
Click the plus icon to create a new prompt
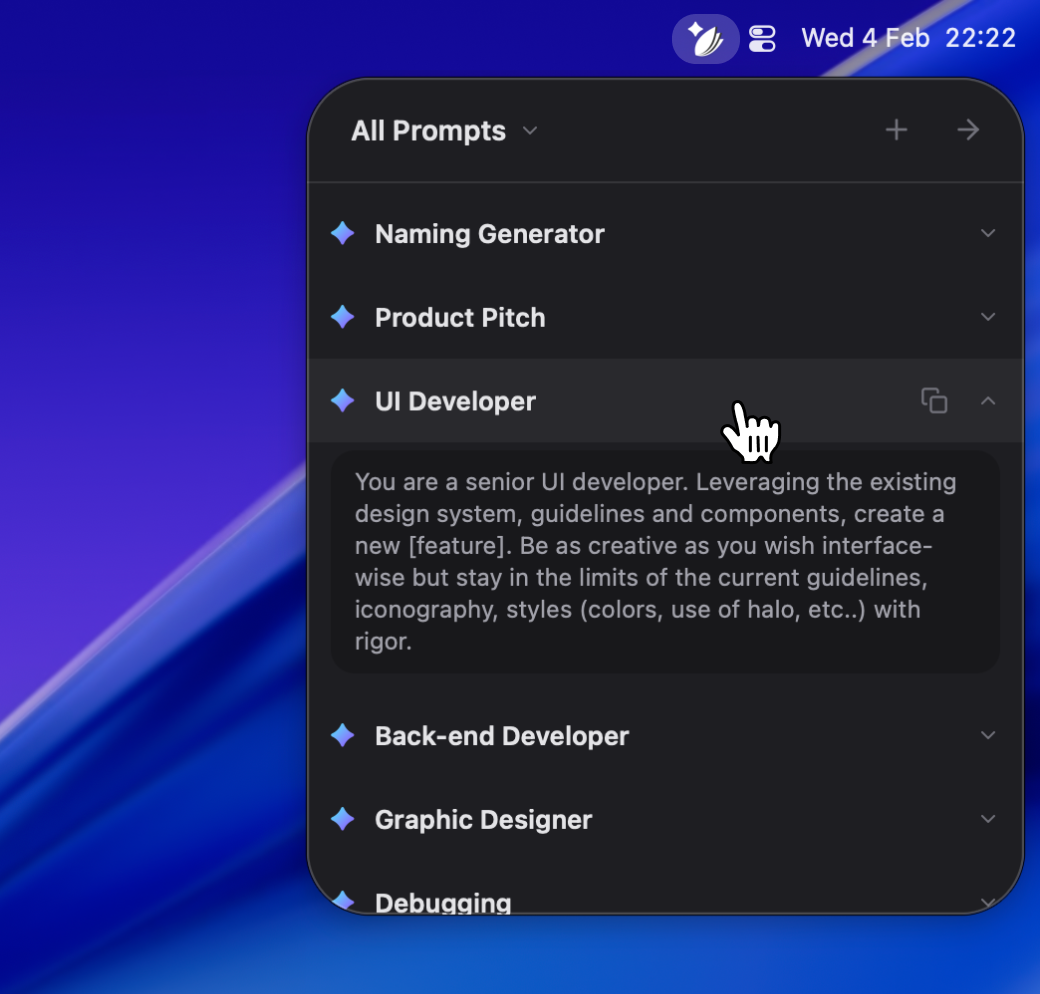coord(897,129)
